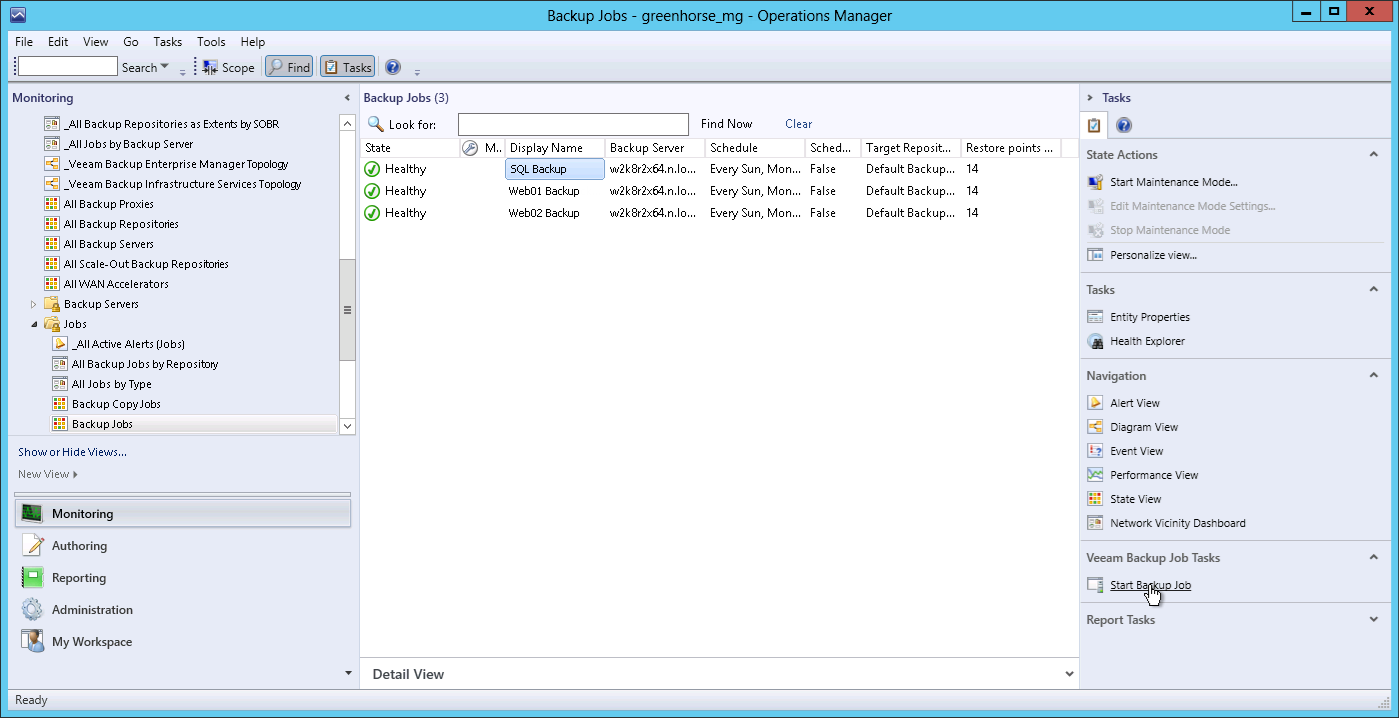Screen dimensions: 1399x718
Task: Select _All Jobs by Backup Server view
Action: coord(128,144)
